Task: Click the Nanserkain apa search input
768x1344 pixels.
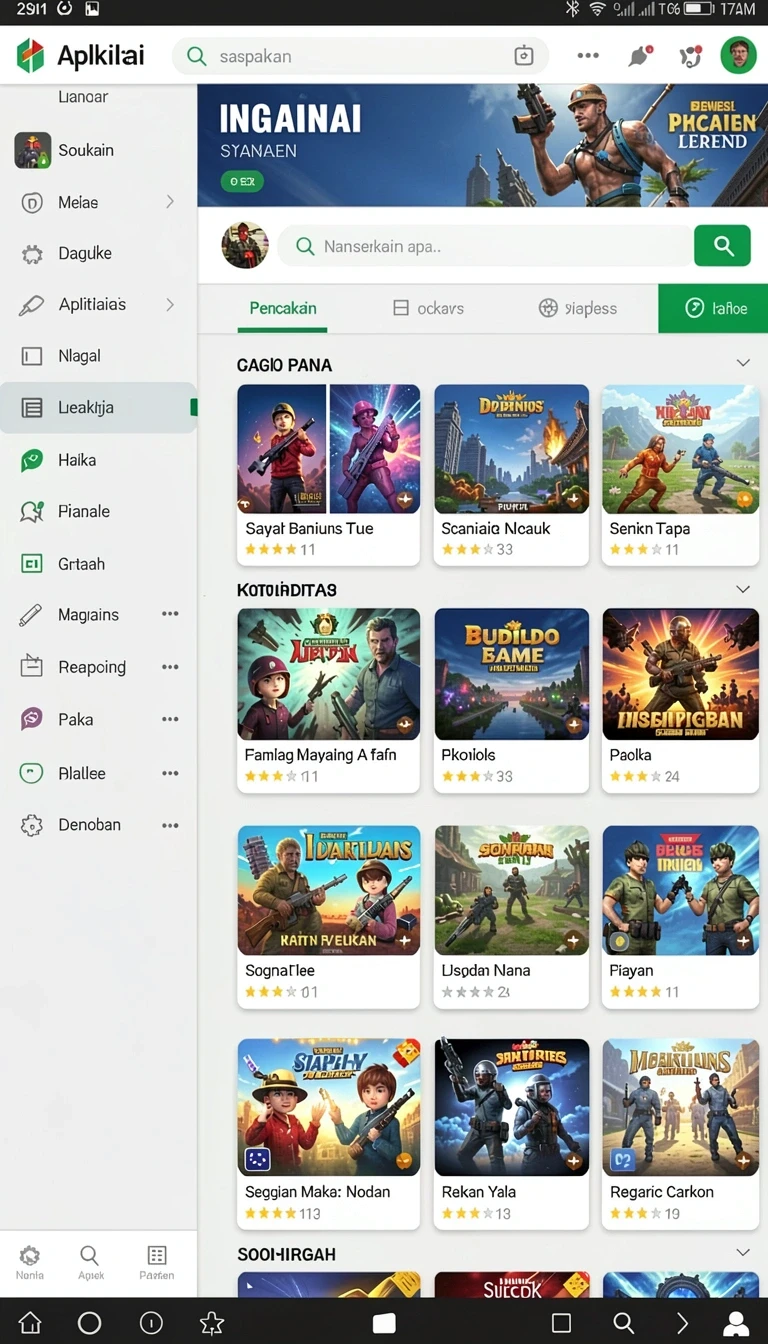Action: [x=485, y=246]
